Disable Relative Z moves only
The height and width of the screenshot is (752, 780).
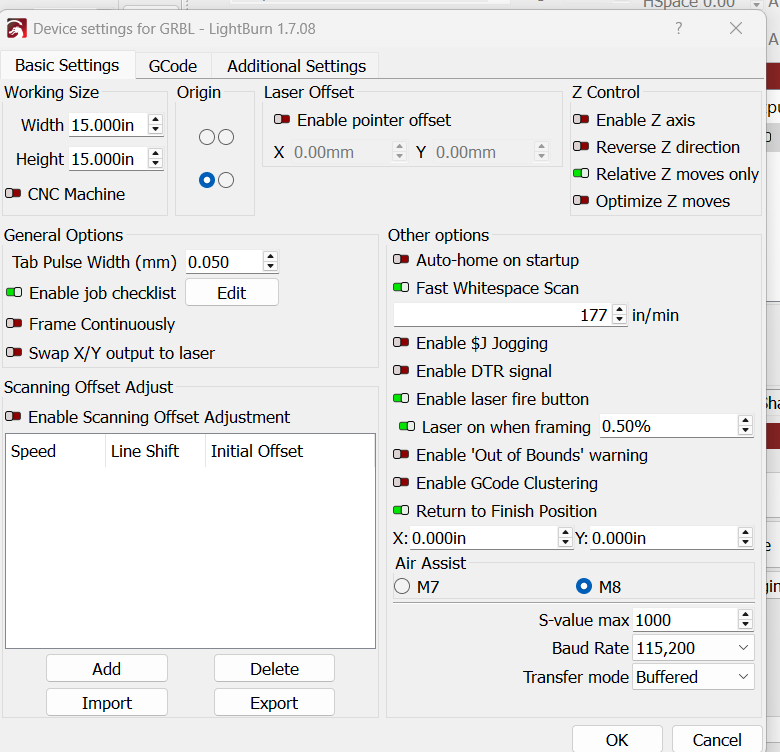[581, 174]
